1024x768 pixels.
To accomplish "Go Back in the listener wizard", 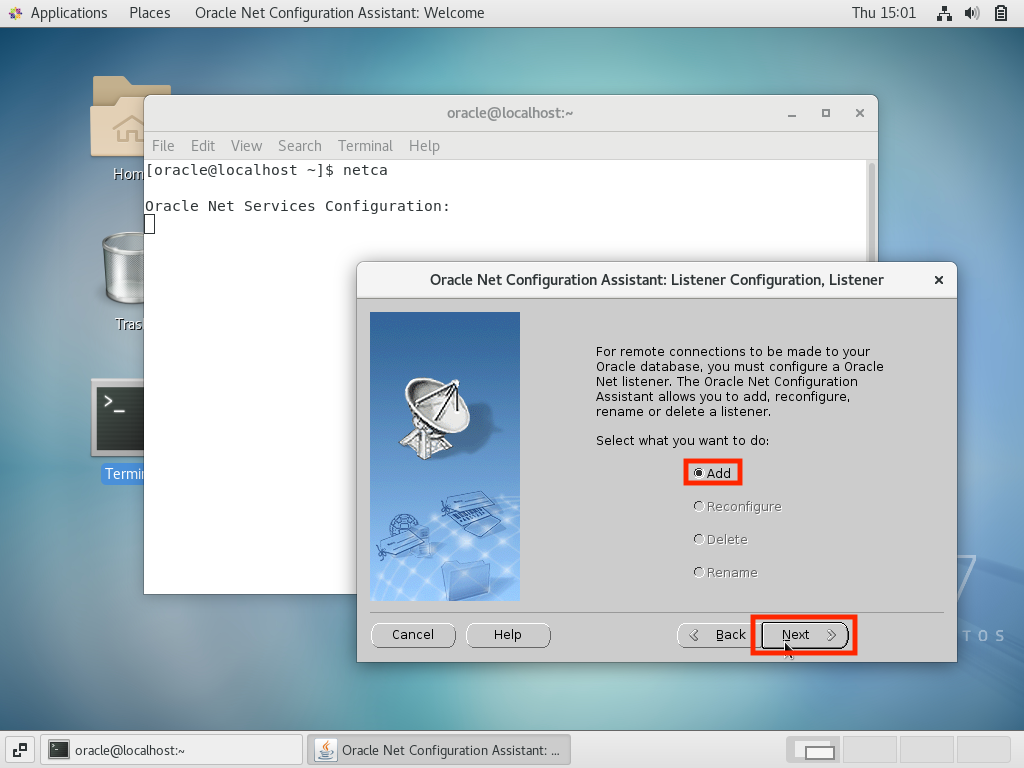I will pyautogui.click(x=718, y=635).
